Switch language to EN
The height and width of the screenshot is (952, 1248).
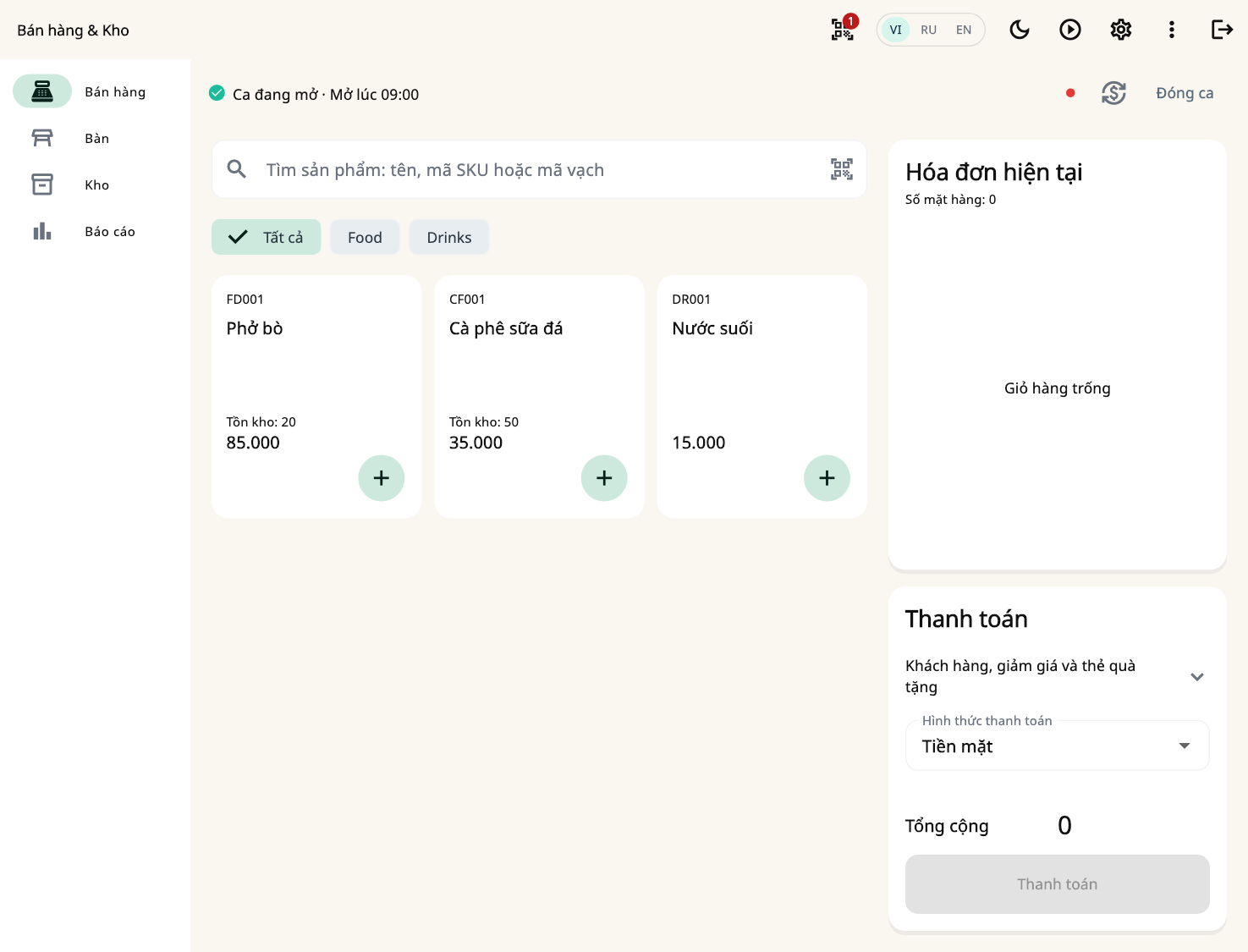pyautogui.click(x=964, y=30)
